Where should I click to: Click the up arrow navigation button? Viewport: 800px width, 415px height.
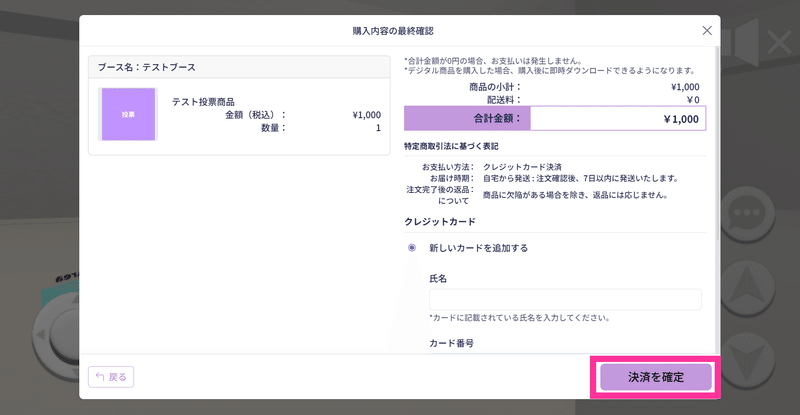747,288
